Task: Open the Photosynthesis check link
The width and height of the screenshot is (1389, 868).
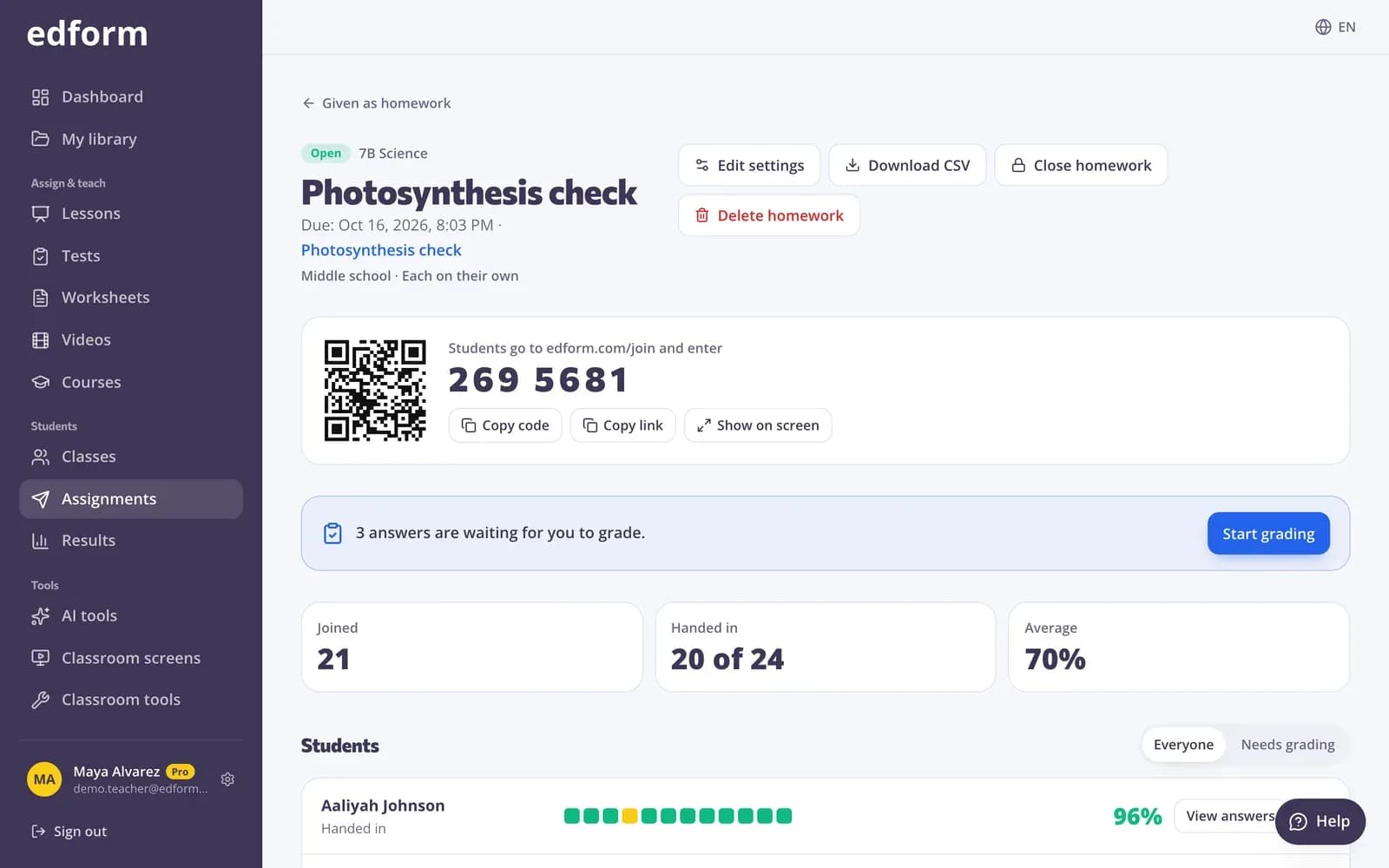Action: pos(381,250)
